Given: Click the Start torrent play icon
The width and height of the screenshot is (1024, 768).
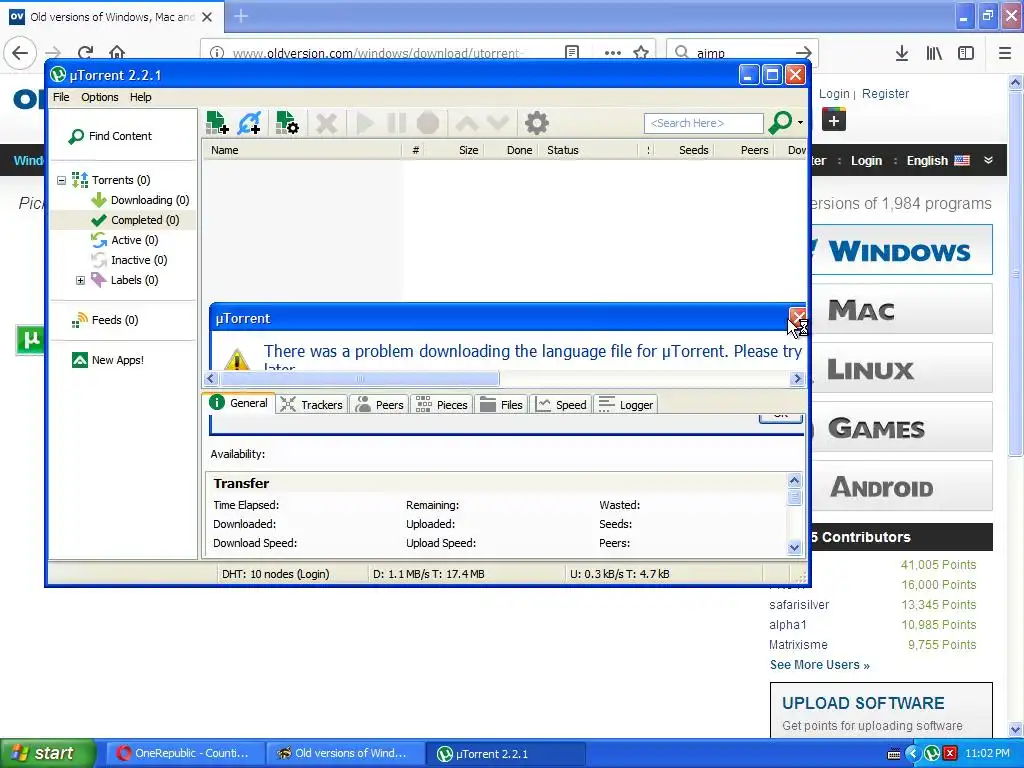Looking at the screenshot, I should (365, 123).
